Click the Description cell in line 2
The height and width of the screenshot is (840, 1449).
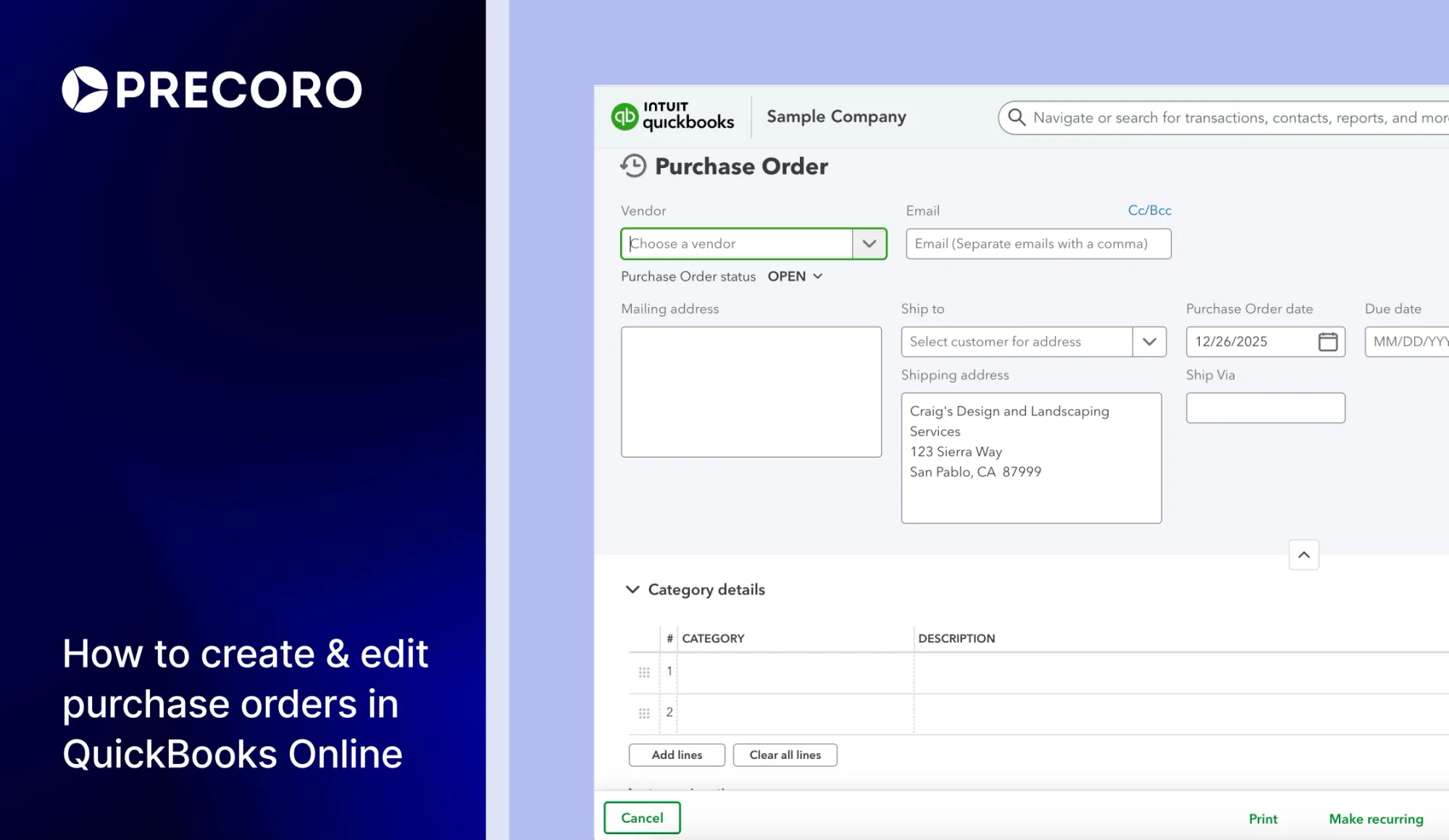(x=1181, y=713)
